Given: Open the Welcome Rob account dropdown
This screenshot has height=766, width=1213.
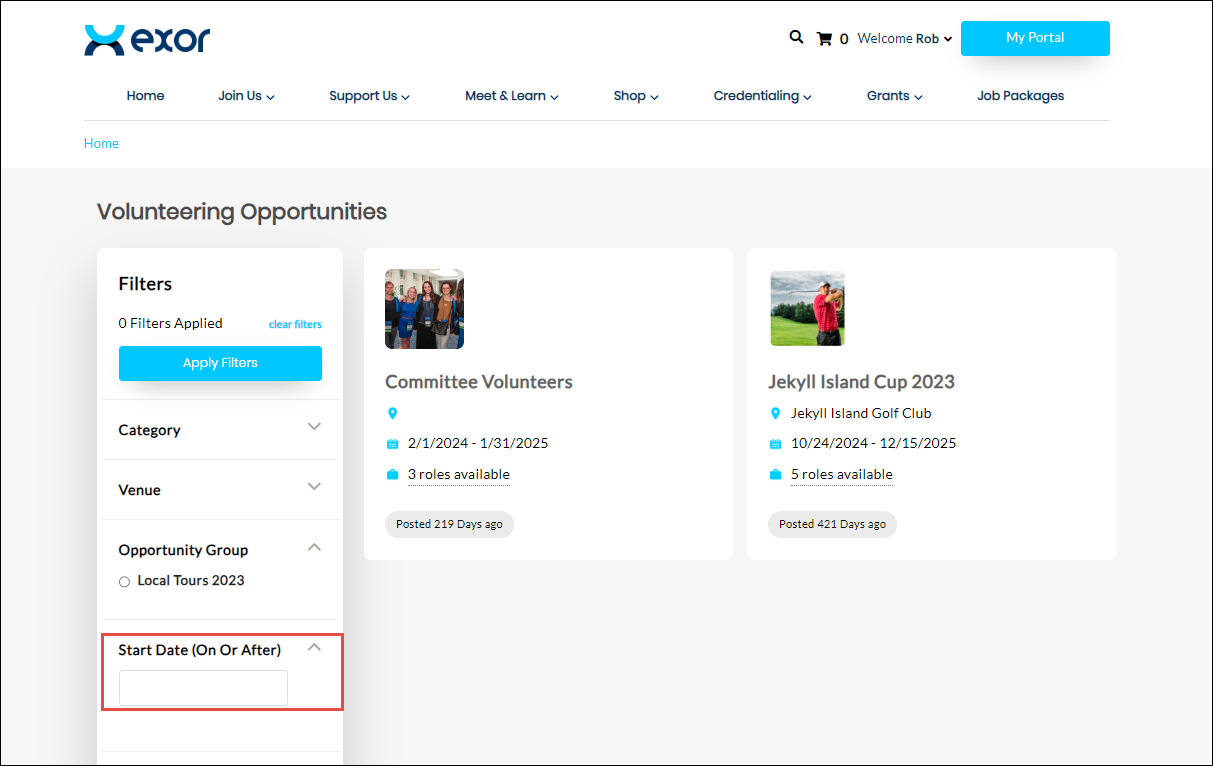Looking at the screenshot, I should pos(905,39).
